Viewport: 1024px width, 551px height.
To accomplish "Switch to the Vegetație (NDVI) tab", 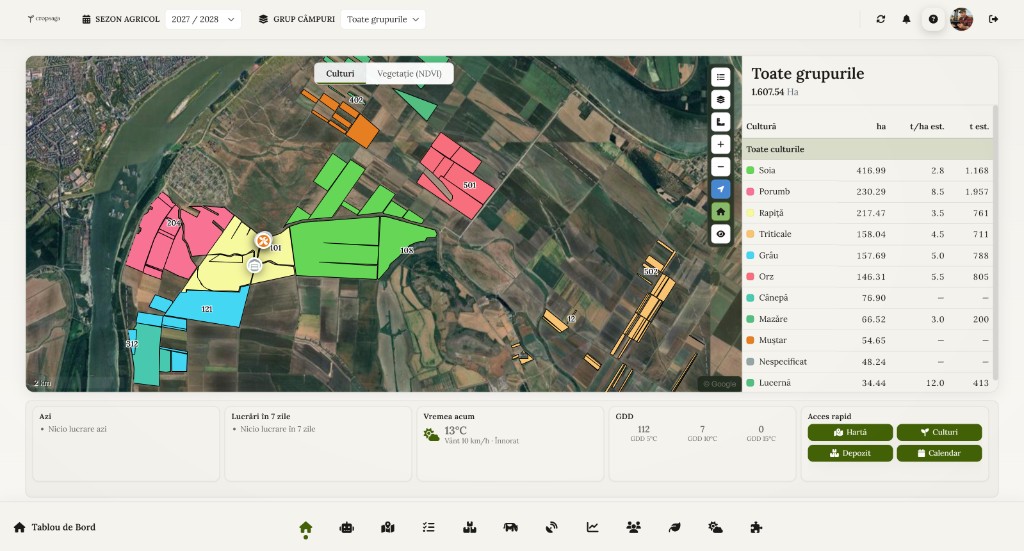I will coord(409,73).
